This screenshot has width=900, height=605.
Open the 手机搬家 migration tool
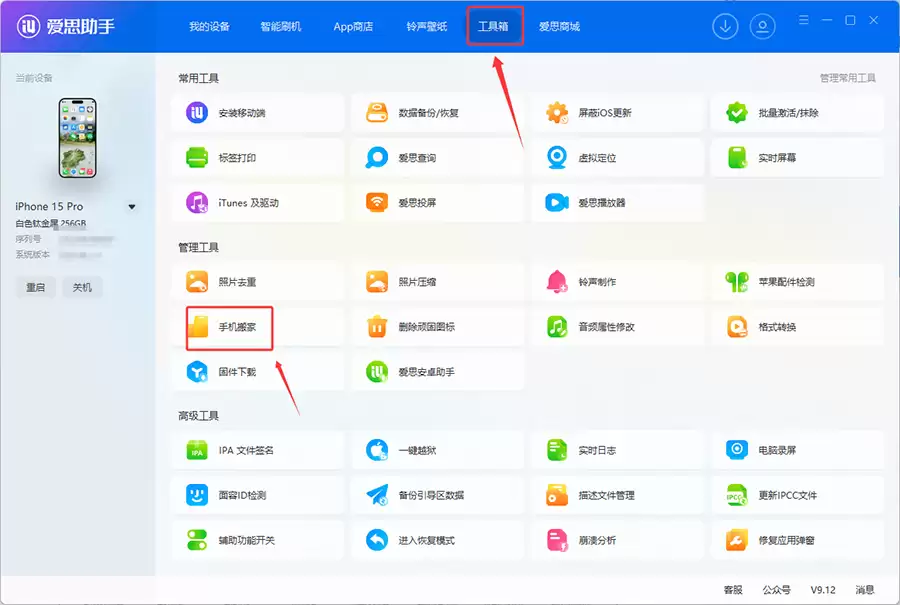click(x=258, y=327)
